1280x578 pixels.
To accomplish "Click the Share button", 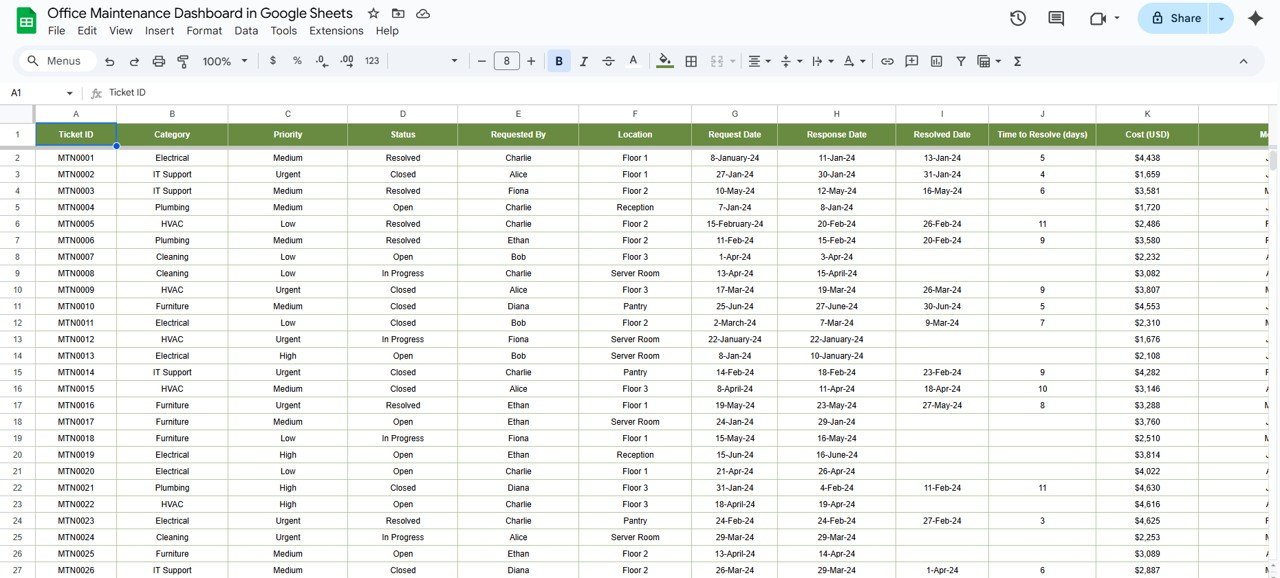I will point(1180,18).
